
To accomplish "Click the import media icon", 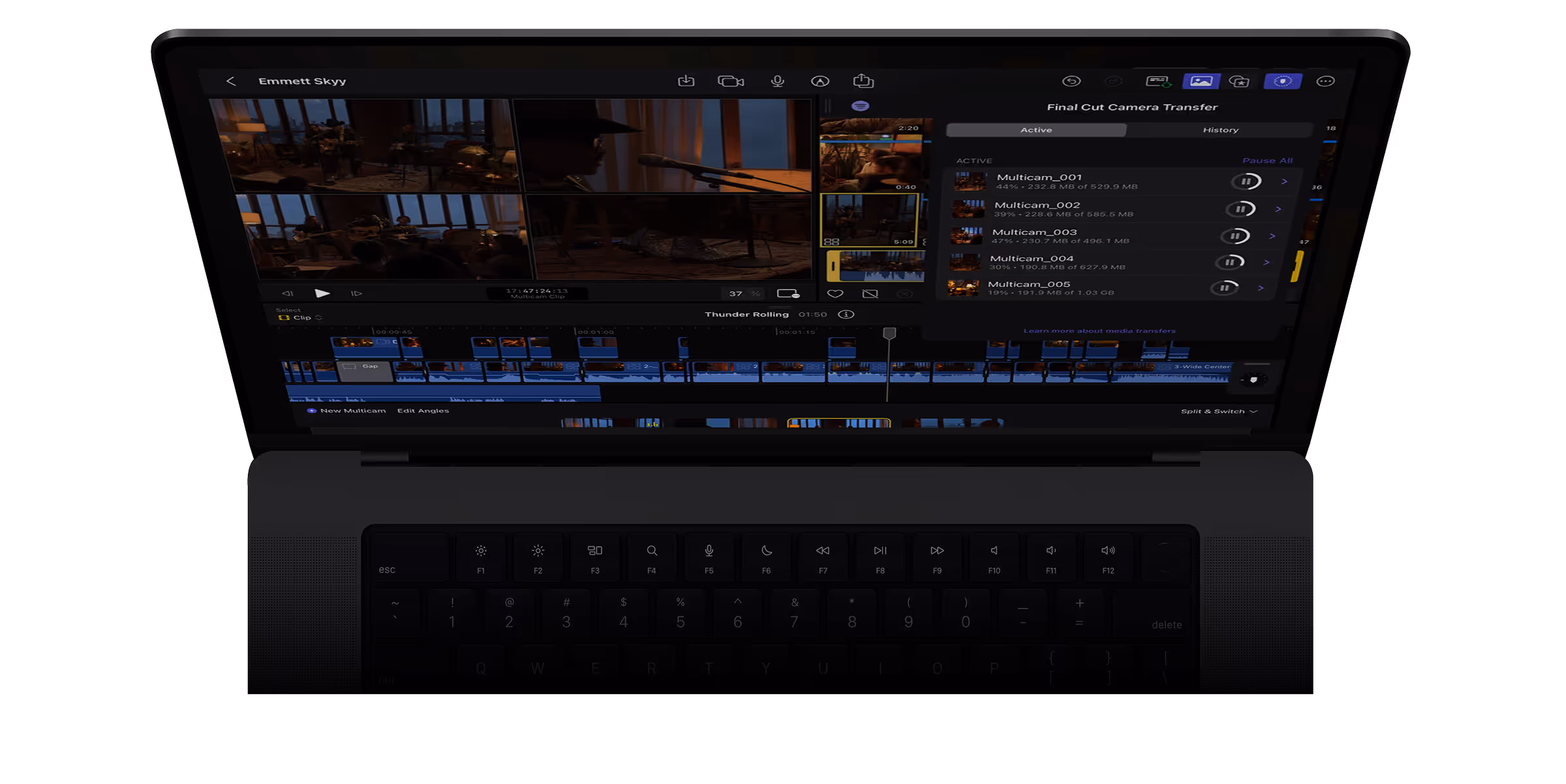I will (x=686, y=81).
